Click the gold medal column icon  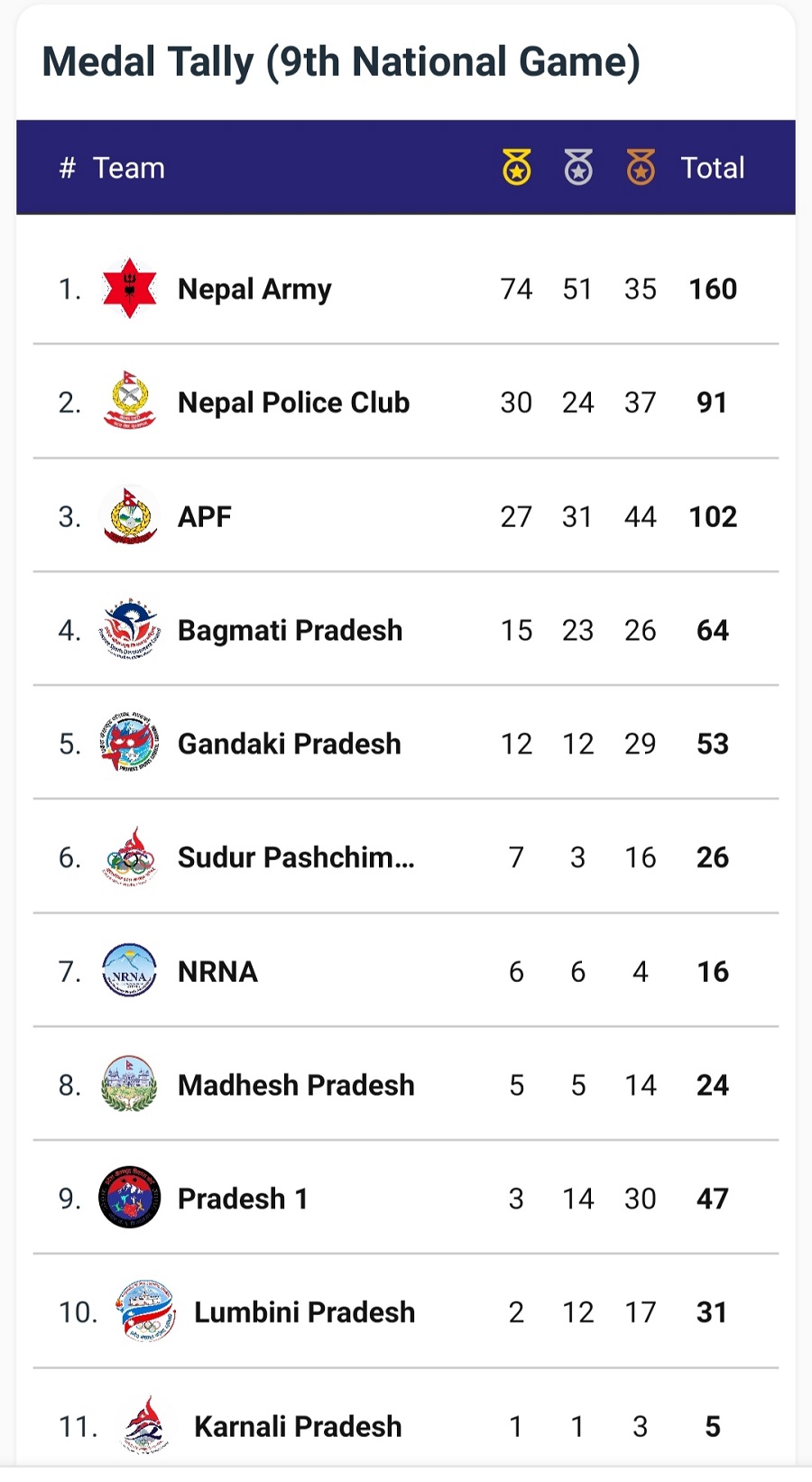[x=517, y=168]
